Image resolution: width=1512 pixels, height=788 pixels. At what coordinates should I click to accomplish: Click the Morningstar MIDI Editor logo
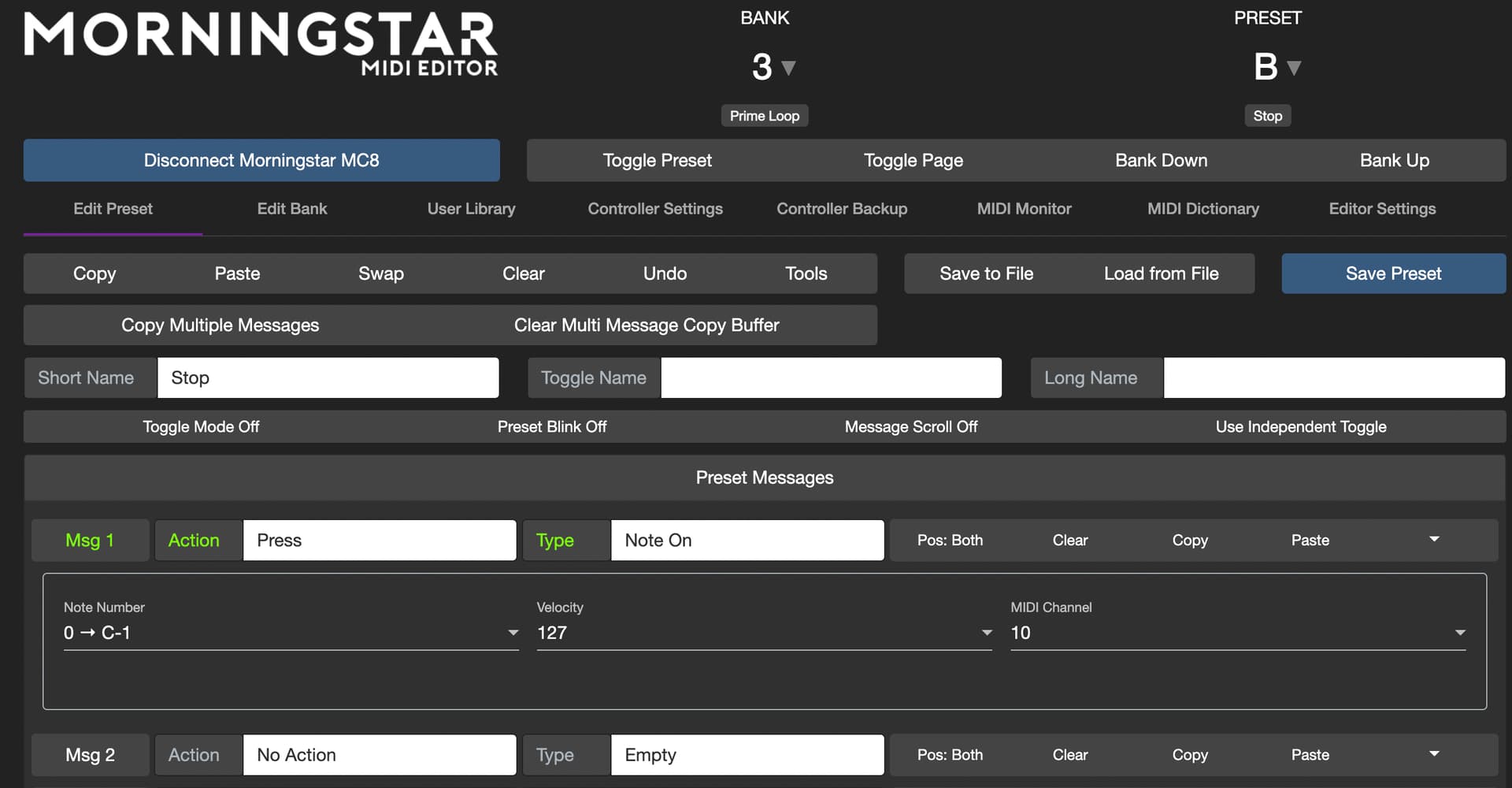pyautogui.click(x=261, y=44)
